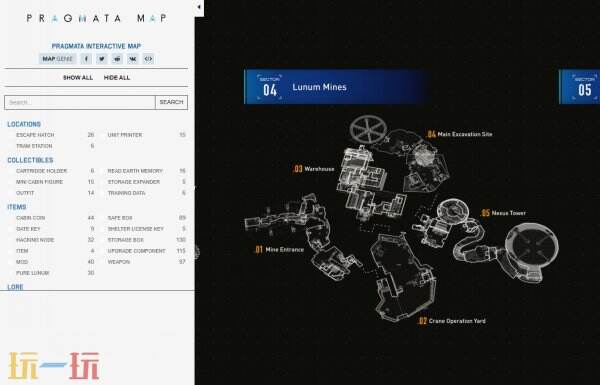Share the map on Facebook
Image resolution: width=600 pixels, height=385 pixels.
click(86, 59)
